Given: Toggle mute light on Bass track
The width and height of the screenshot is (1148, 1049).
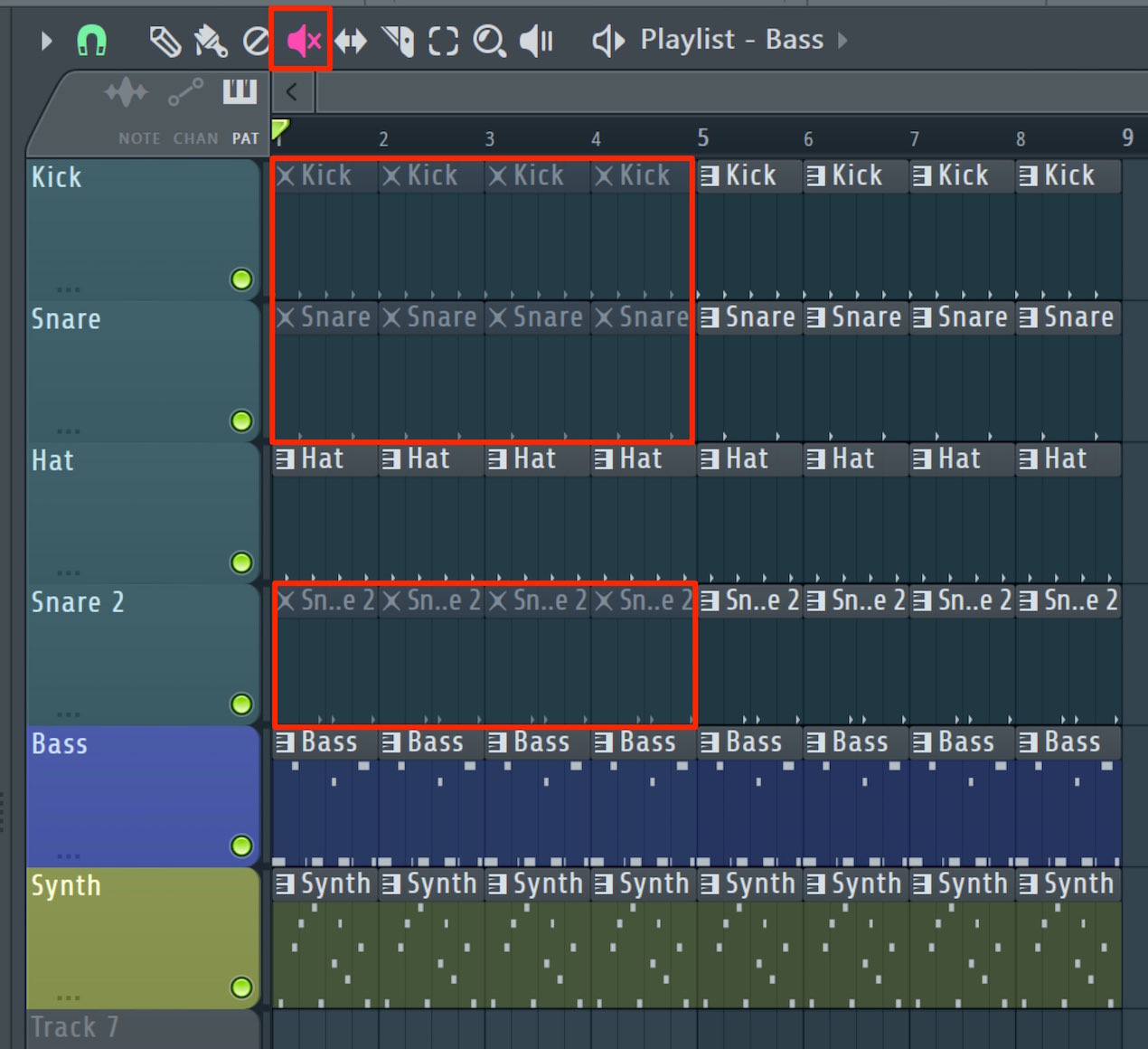Looking at the screenshot, I should (241, 846).
